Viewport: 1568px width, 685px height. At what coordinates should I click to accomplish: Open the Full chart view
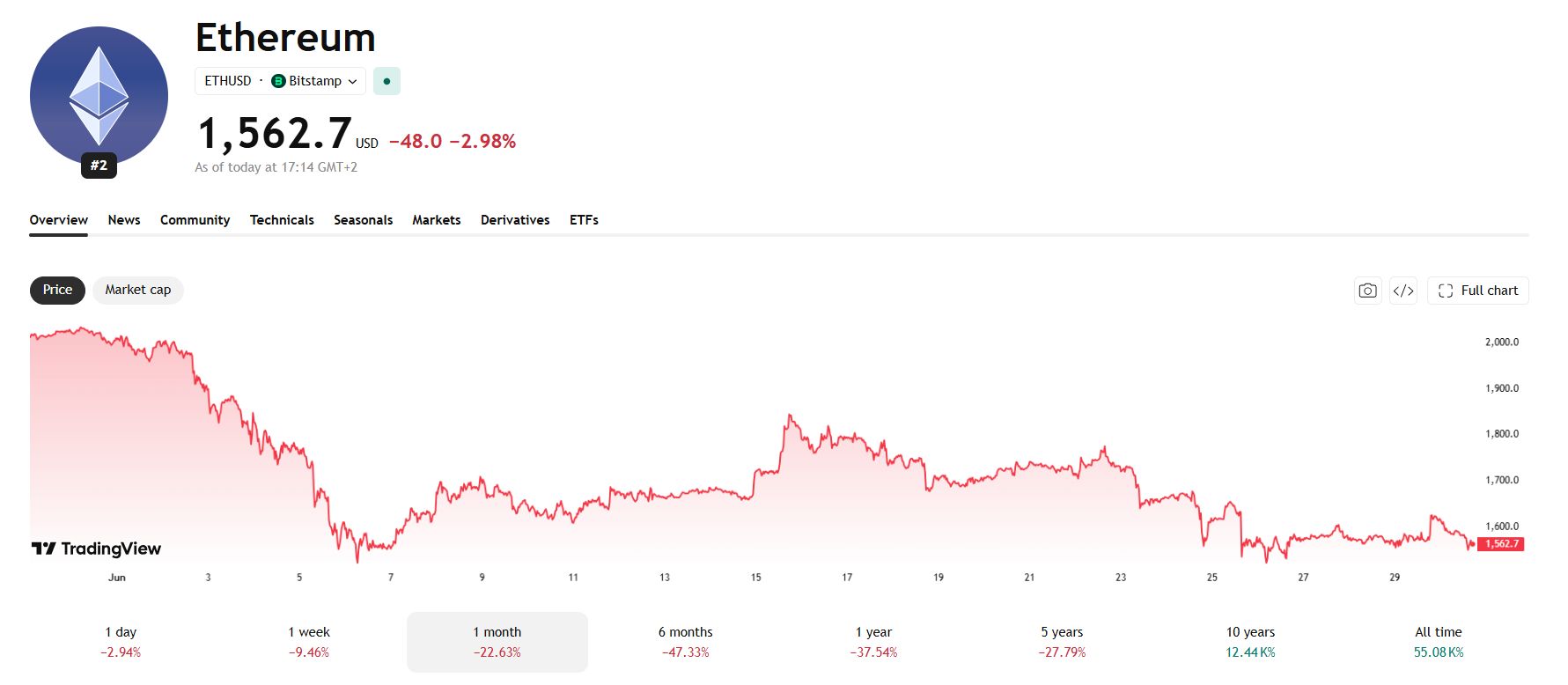pyautogui.click(x=1477, y=291)
